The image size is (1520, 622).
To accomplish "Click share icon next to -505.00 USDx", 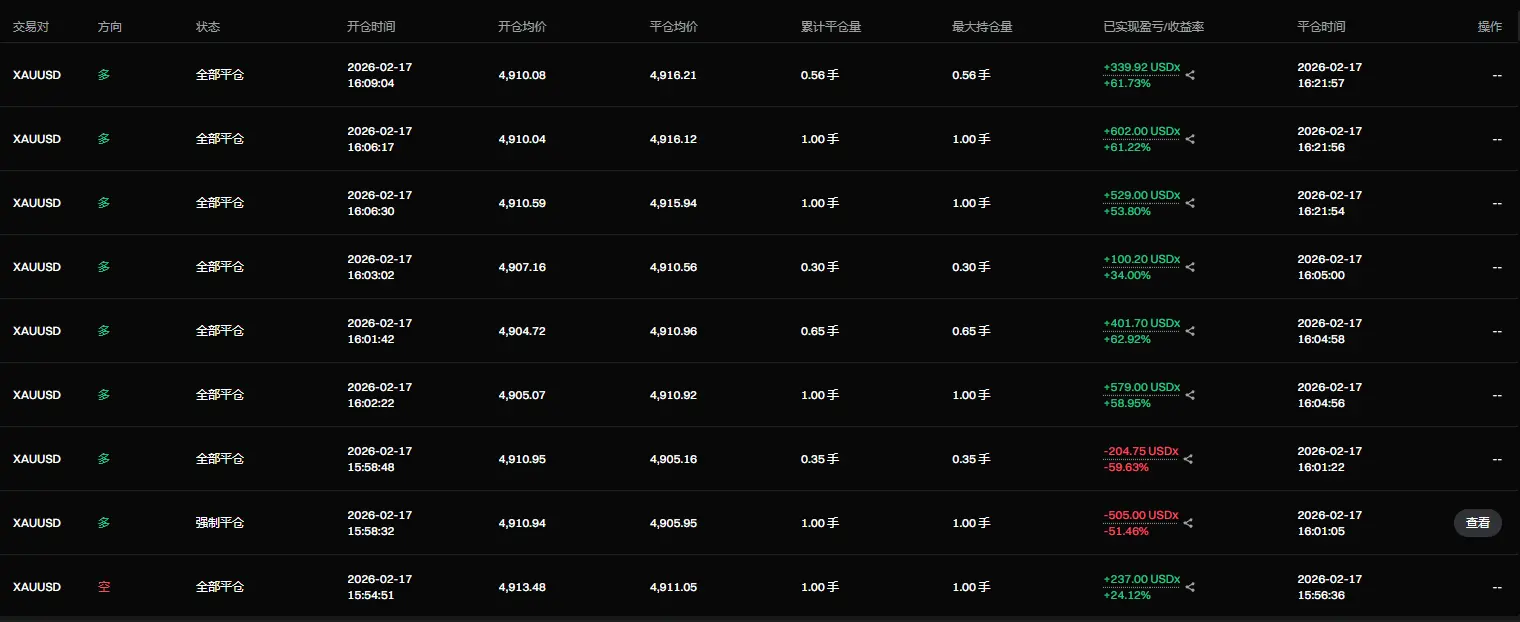I will pyautogui.click(x=1188, y=523).
